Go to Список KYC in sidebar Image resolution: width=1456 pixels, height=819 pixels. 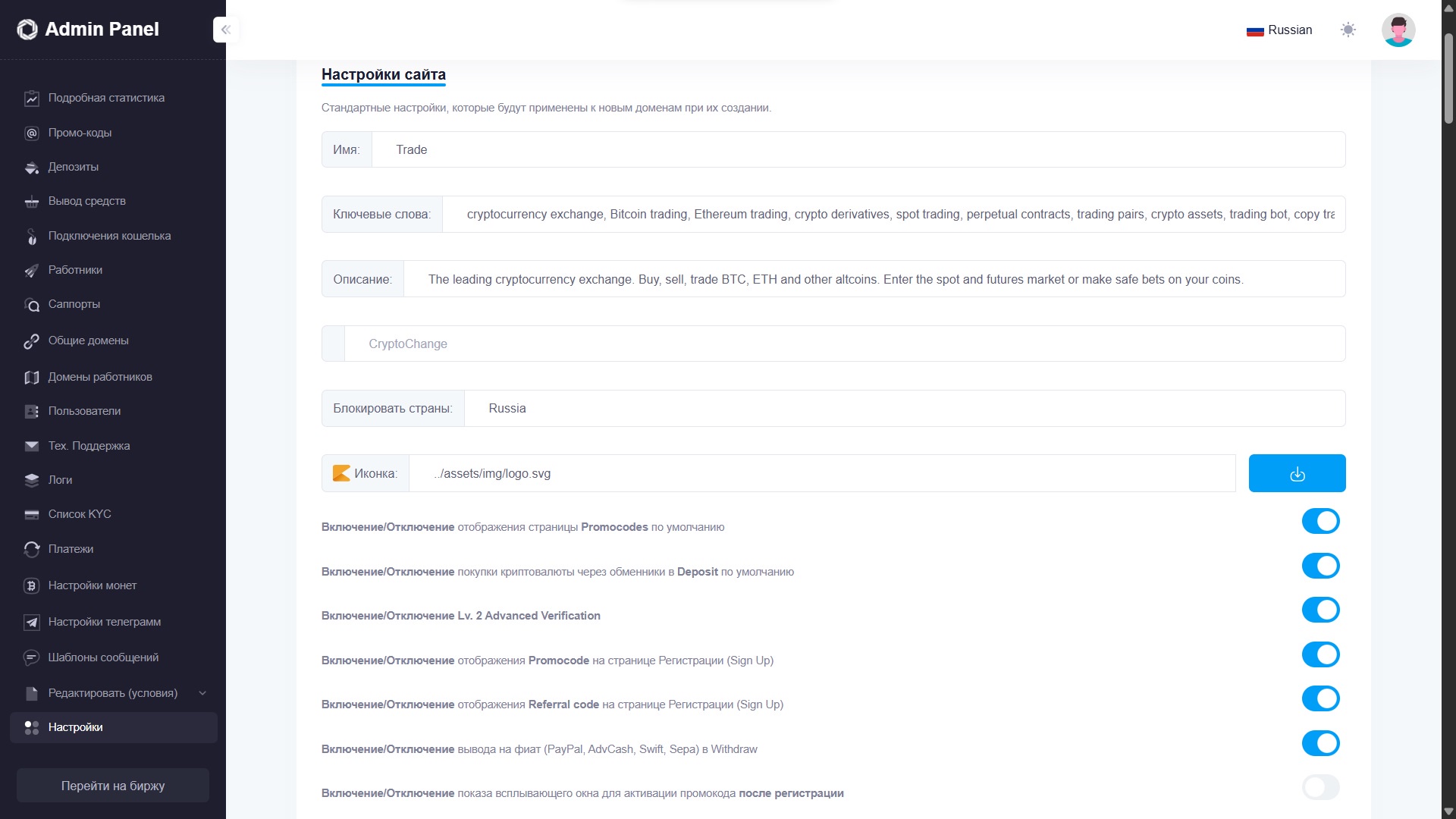[80, 514]
